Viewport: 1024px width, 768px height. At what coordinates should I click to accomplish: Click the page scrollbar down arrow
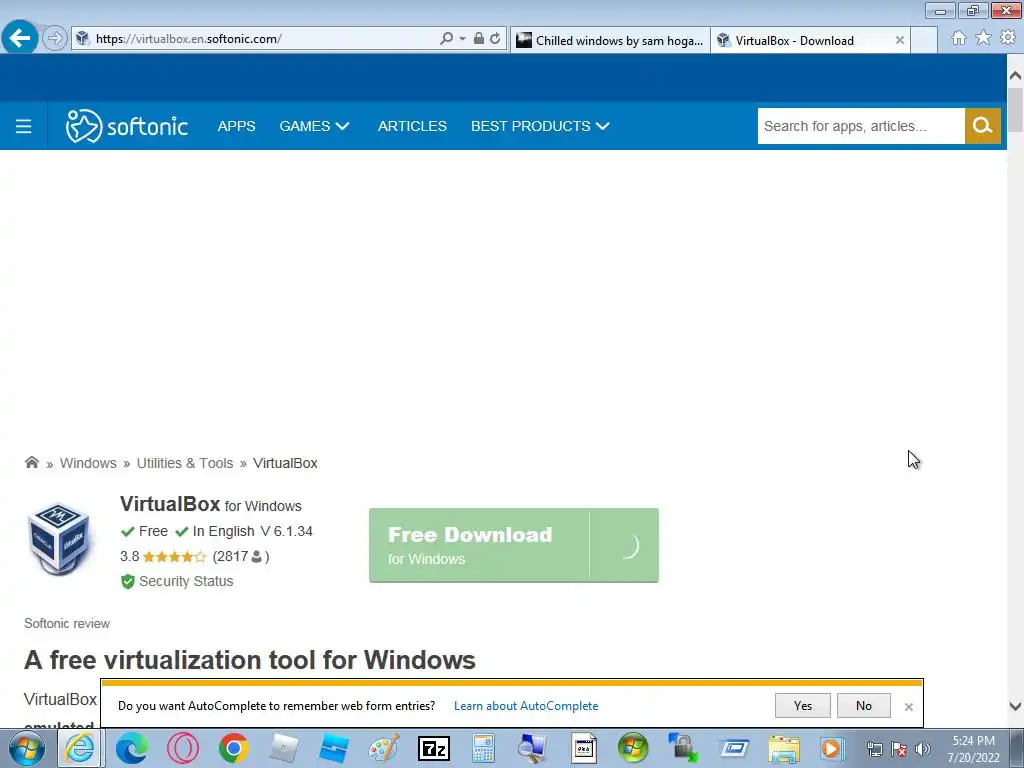(1015, 706)
